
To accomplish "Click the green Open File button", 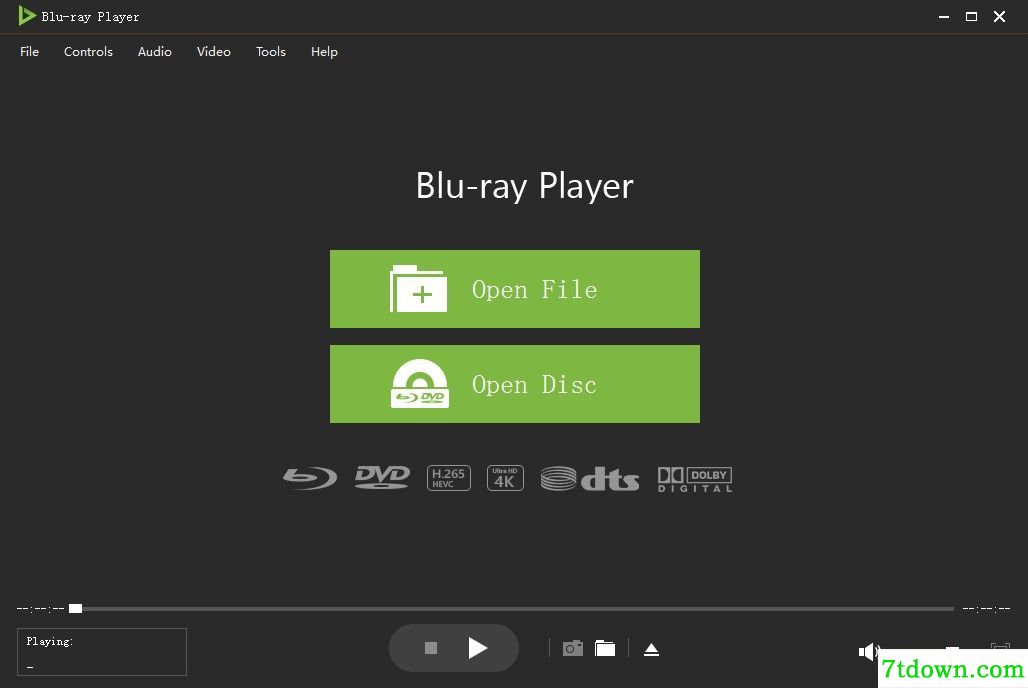I will 515,289.
